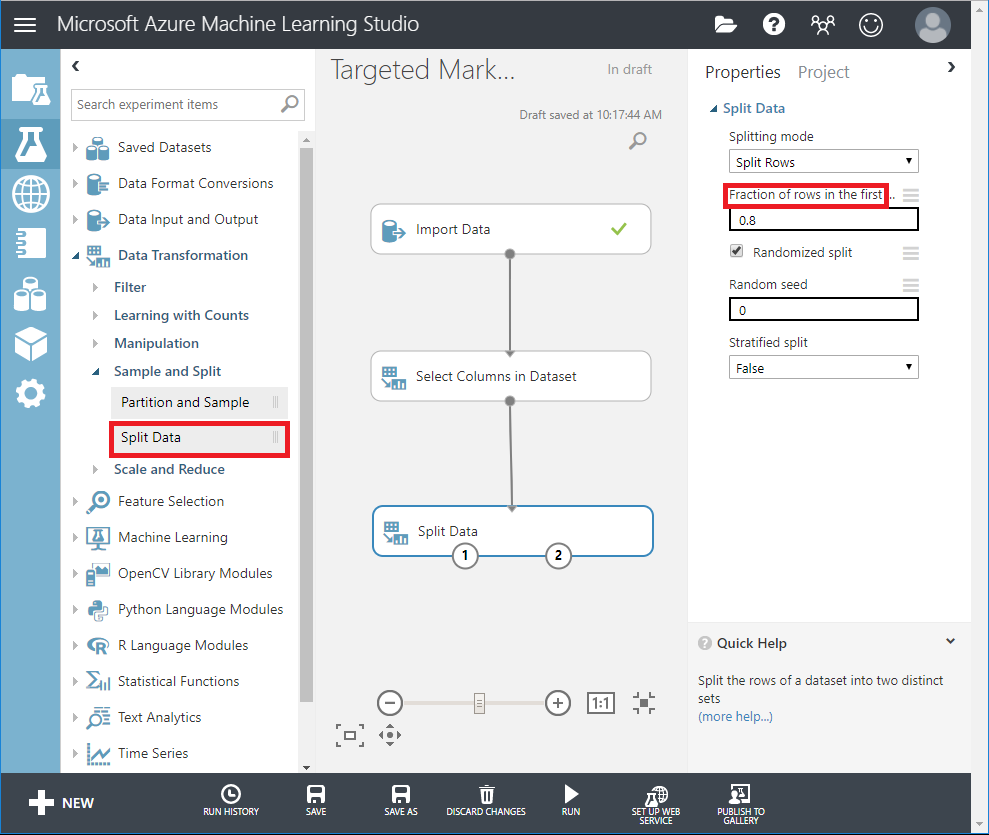Click Discard Changes trash icon
This screenshot has width=989, height=835.
pyautogui.click(x=486, y=794)
